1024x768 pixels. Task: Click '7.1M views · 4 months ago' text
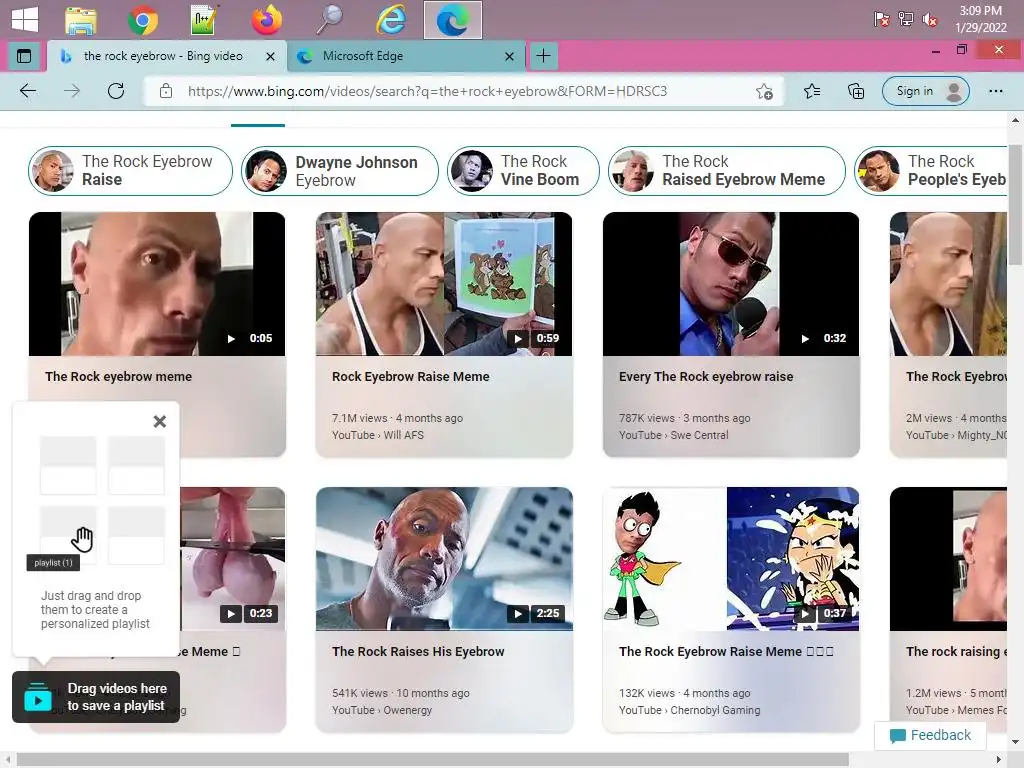[397, 418]
